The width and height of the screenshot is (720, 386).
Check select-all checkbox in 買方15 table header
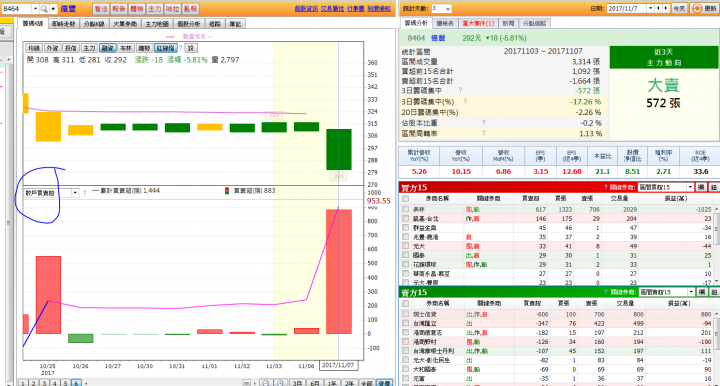click(x=405, y=199)
